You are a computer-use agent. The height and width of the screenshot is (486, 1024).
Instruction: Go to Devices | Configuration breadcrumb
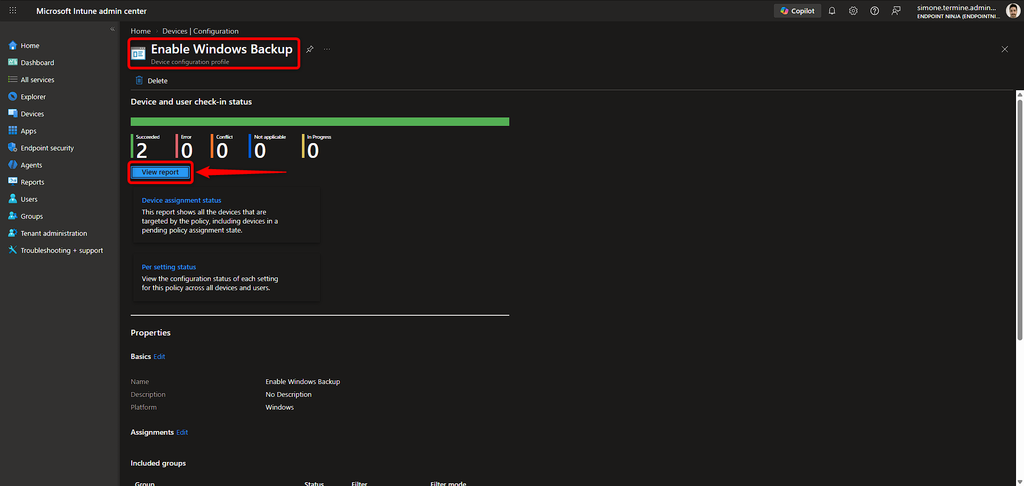(200, 31)
